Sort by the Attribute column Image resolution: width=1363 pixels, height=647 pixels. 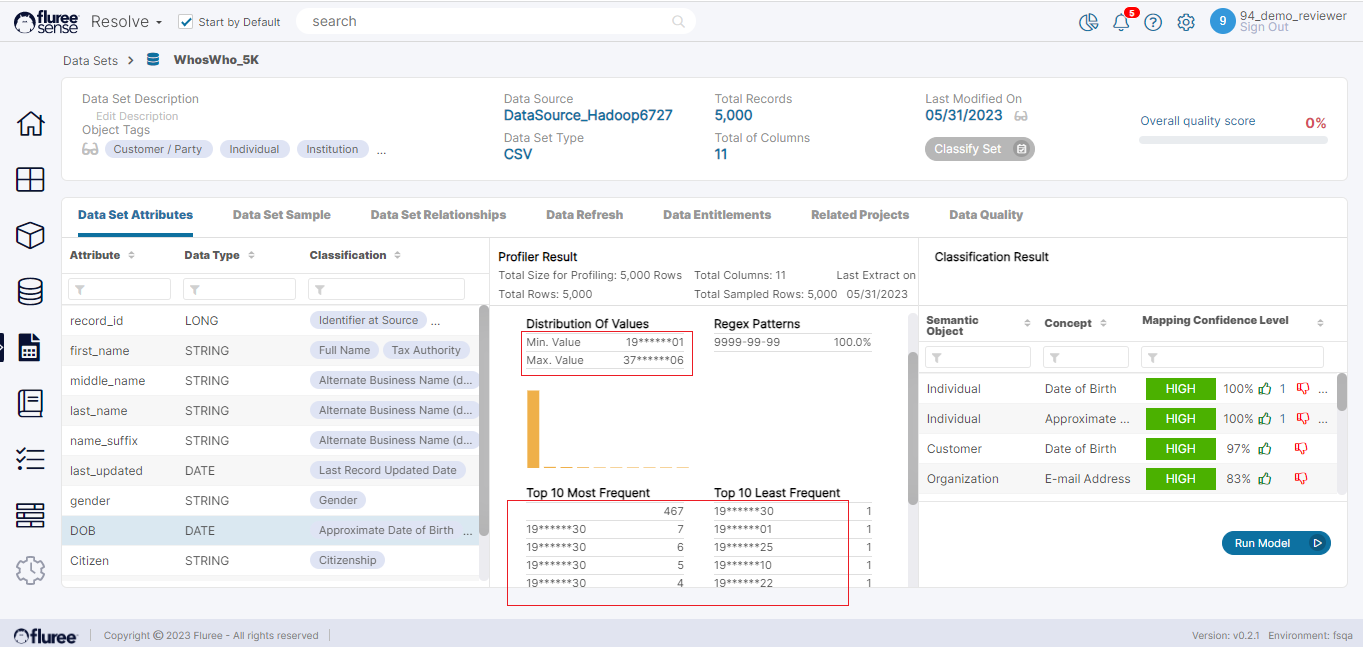click(131, 256)
